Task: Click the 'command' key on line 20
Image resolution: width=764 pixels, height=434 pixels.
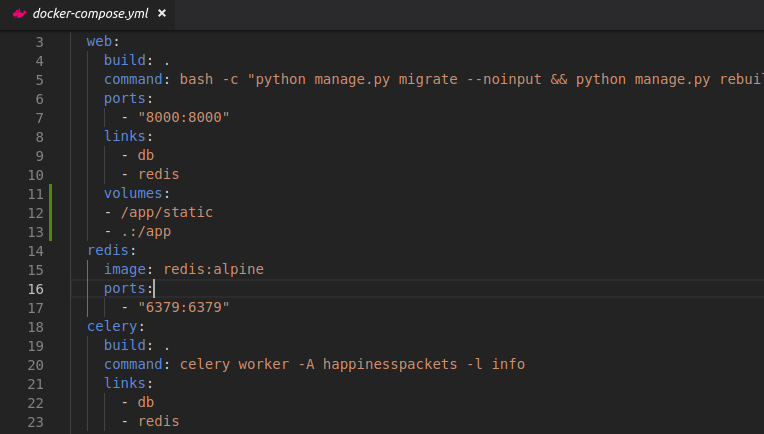Action: pyautogui.click(x=133, y=364)
